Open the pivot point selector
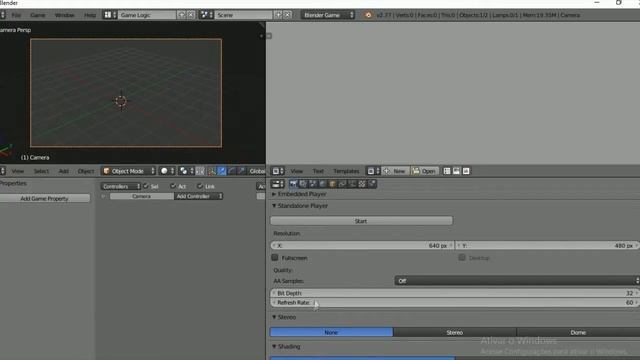This screenshot has height=360, width=640. [x=186, y=171]
